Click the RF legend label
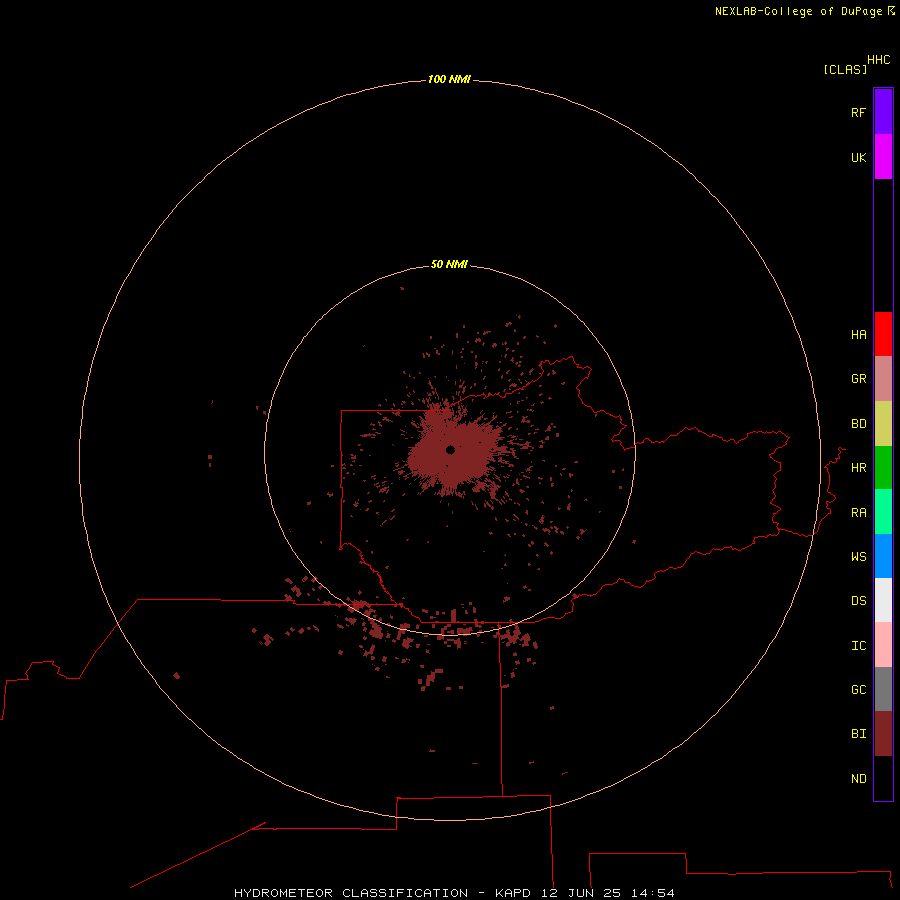Screen dimensions: 900x900 (859, 112)
